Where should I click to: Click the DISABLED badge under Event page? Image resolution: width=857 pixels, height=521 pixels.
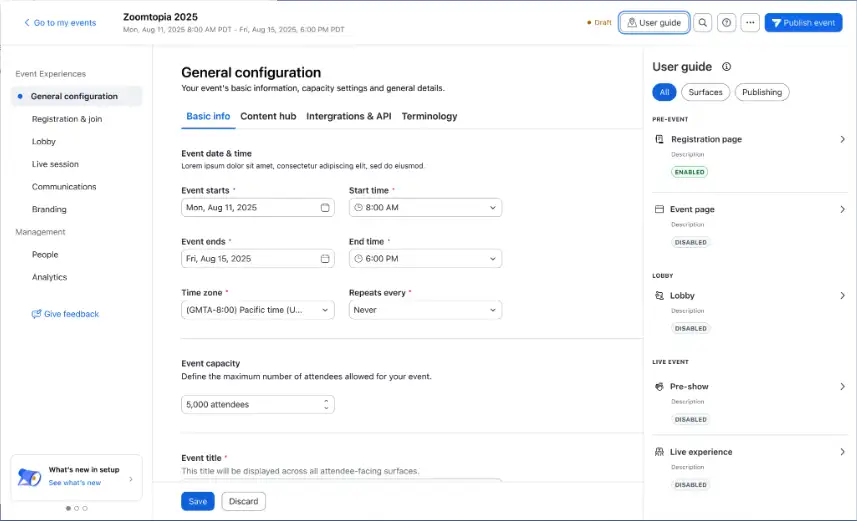(x=690, y=242)
